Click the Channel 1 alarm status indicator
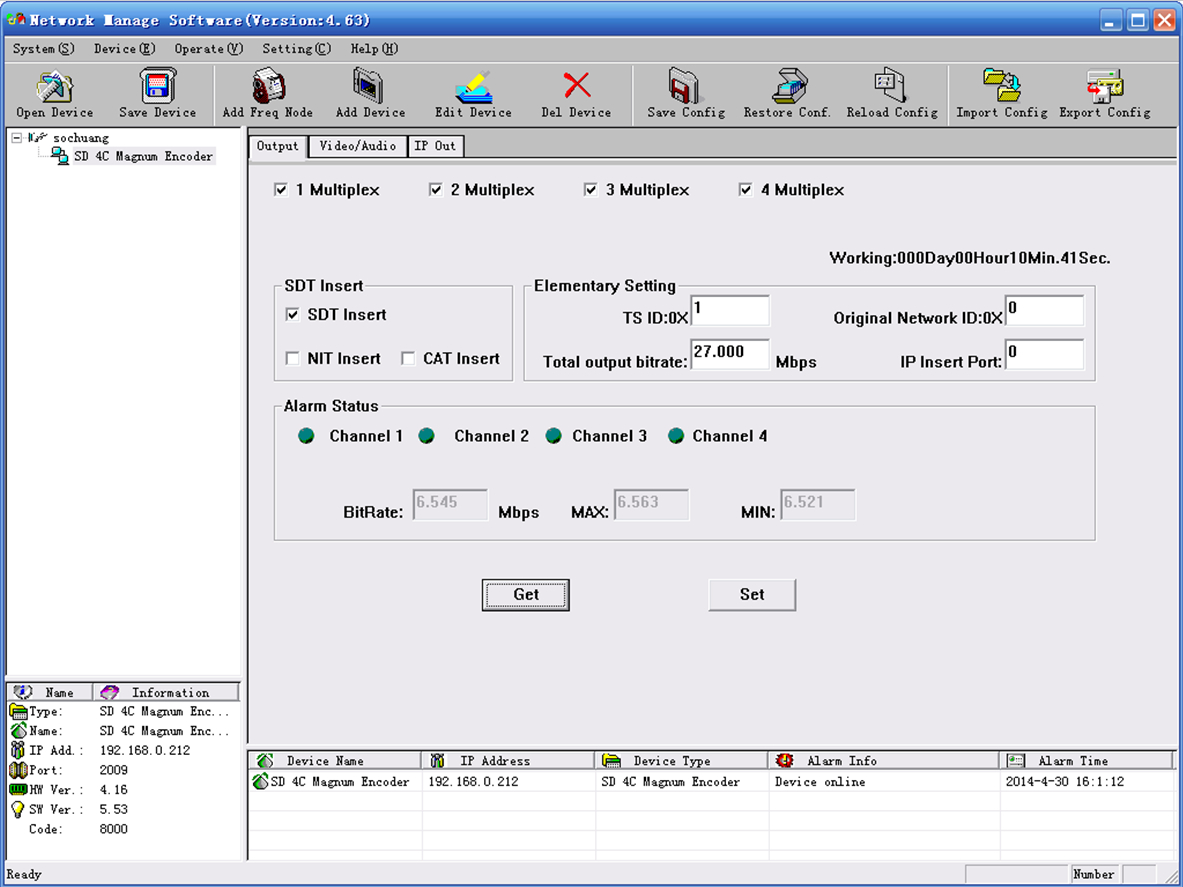This screenshot has width=1183, height=887. coord(306,436)
